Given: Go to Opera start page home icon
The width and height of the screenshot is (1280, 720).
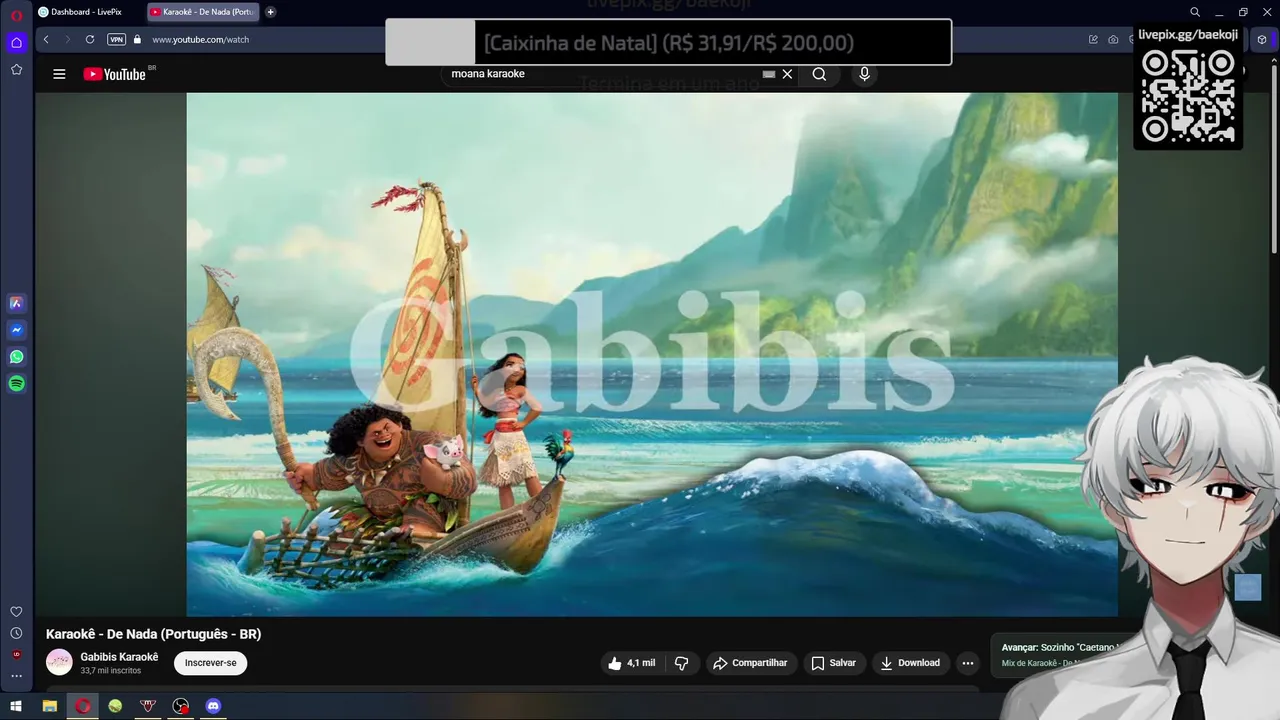Looking at the screenshot, I should pyautogui.click(x=16, y=42).
